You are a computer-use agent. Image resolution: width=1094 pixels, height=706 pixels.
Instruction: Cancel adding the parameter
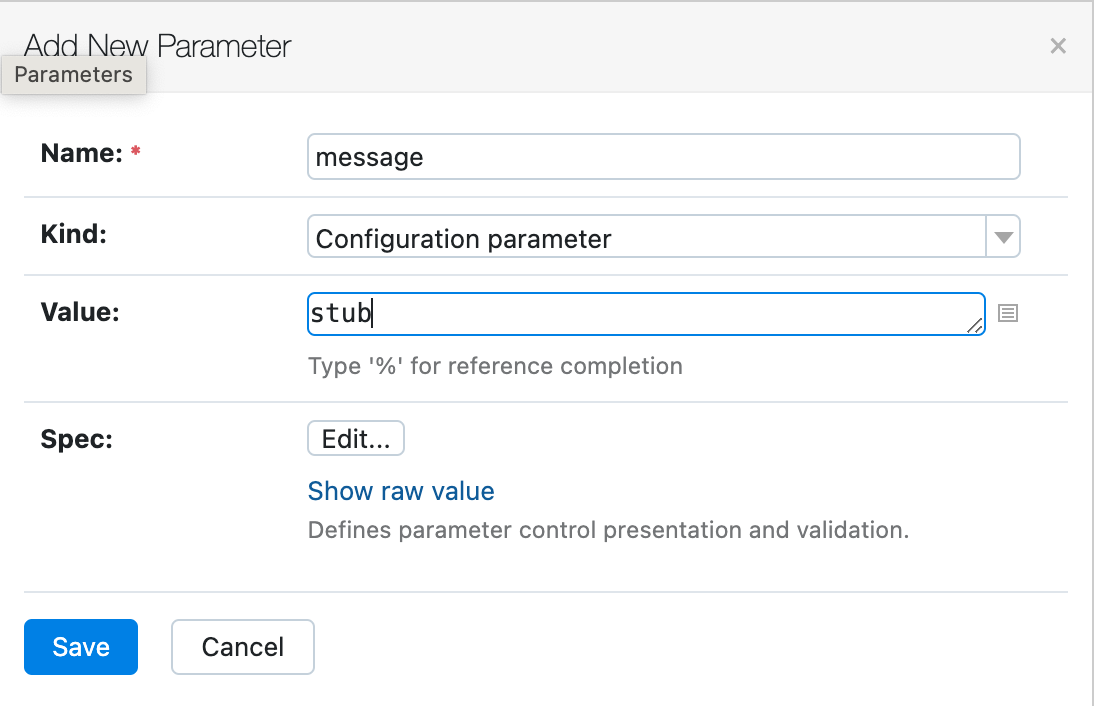(x=243, y=647)
